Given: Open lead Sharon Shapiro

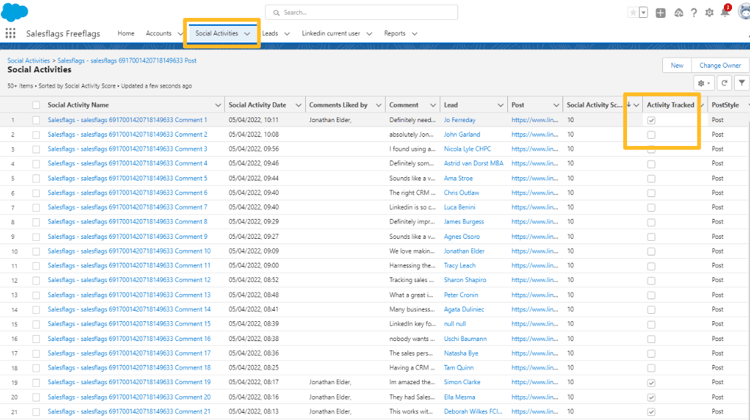Looking at the screenshot, I should [x=464, y=280].
